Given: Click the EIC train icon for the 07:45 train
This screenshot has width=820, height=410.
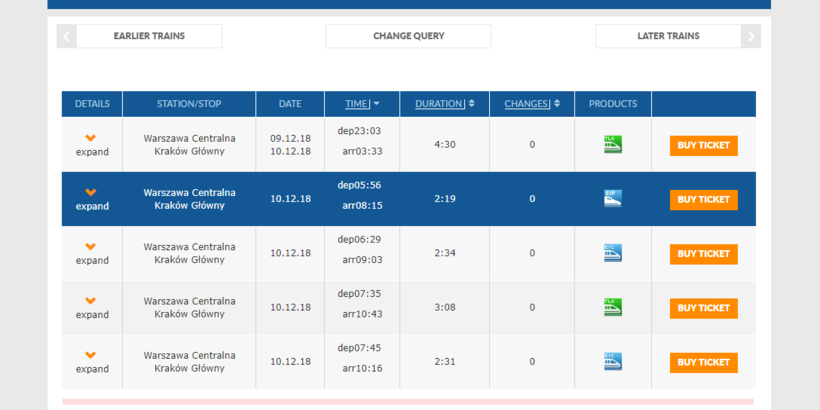Looking at the screenshot, I should coord(613,362).
